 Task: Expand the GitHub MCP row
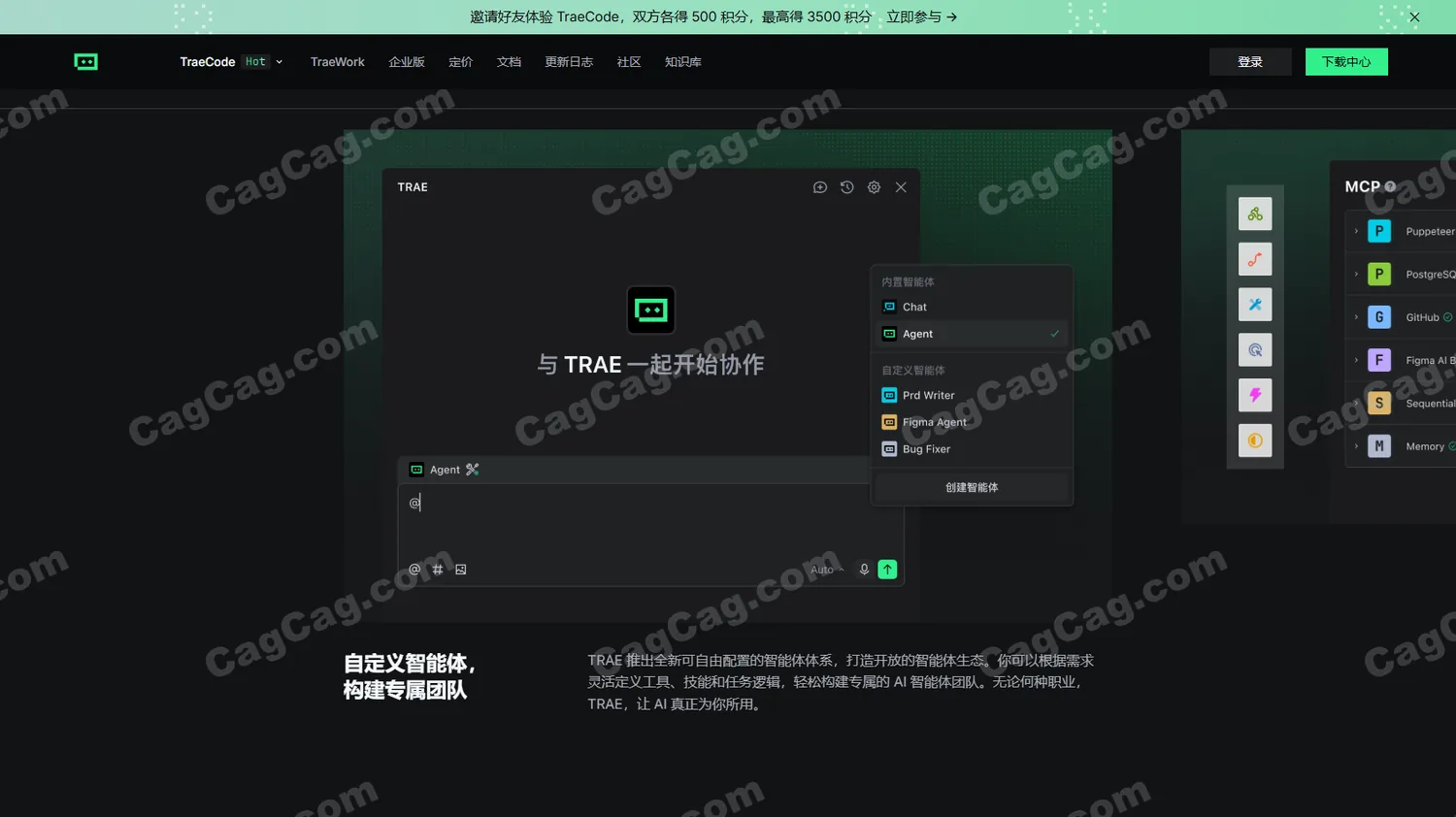(1356, 317)
